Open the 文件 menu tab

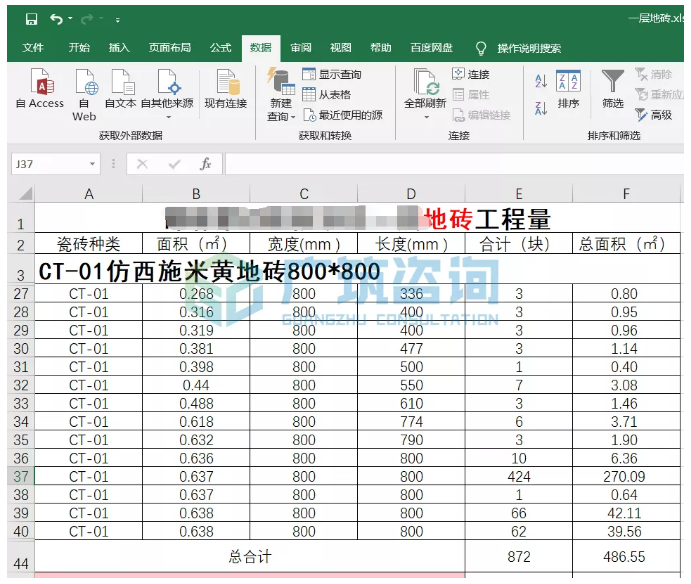[x=33, y=48]
